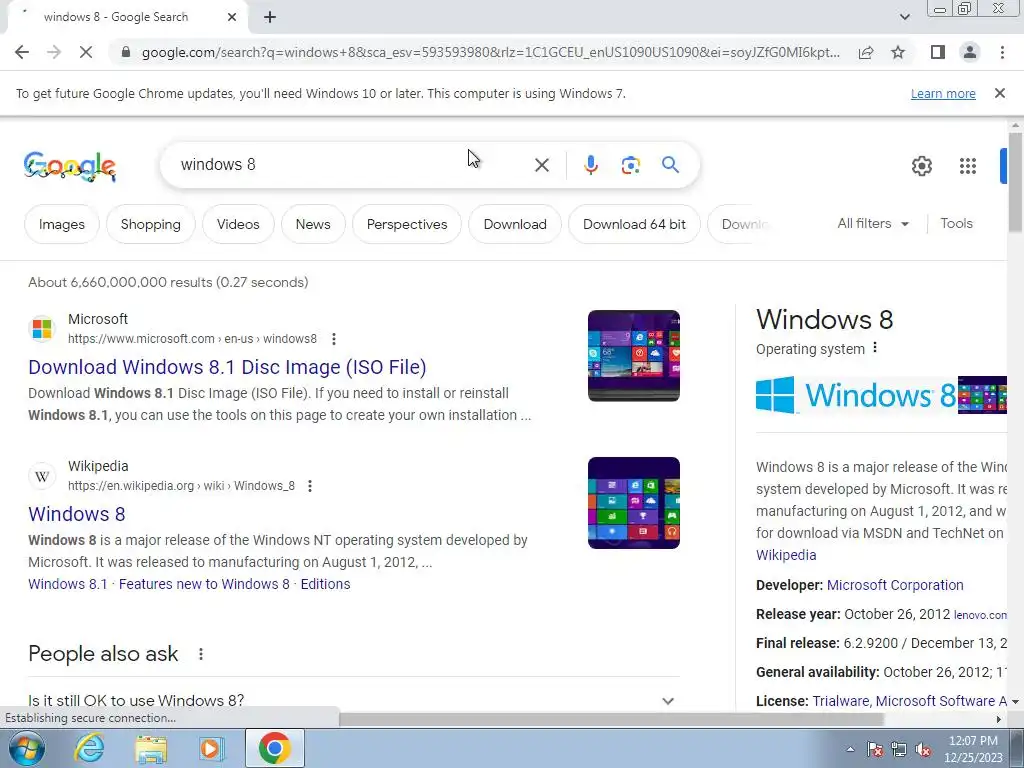
Task: Open Microsoft Corporation developer link
Action: pyautogui.click(x=895, y=585)
